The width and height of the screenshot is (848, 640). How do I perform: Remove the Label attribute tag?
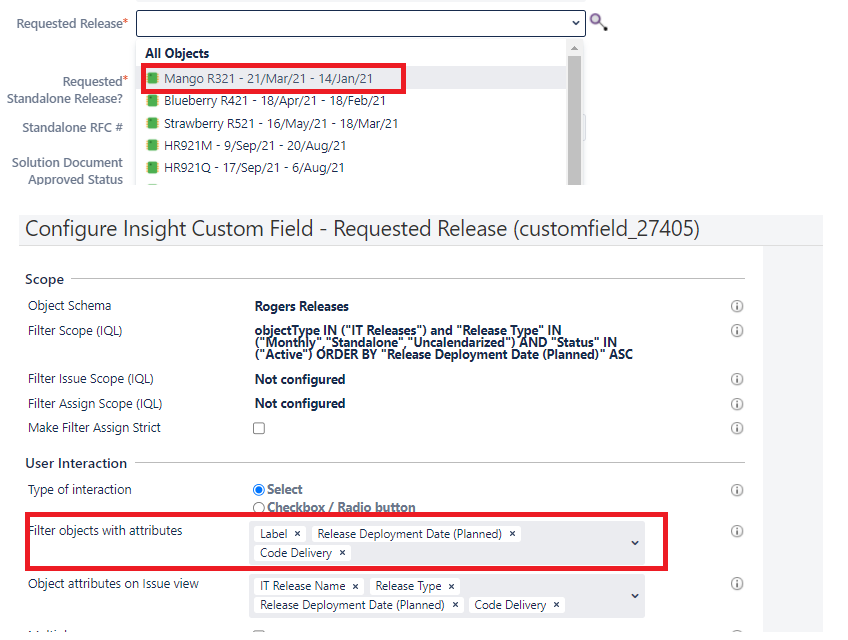pyautogui.click(x=295, y=533)
